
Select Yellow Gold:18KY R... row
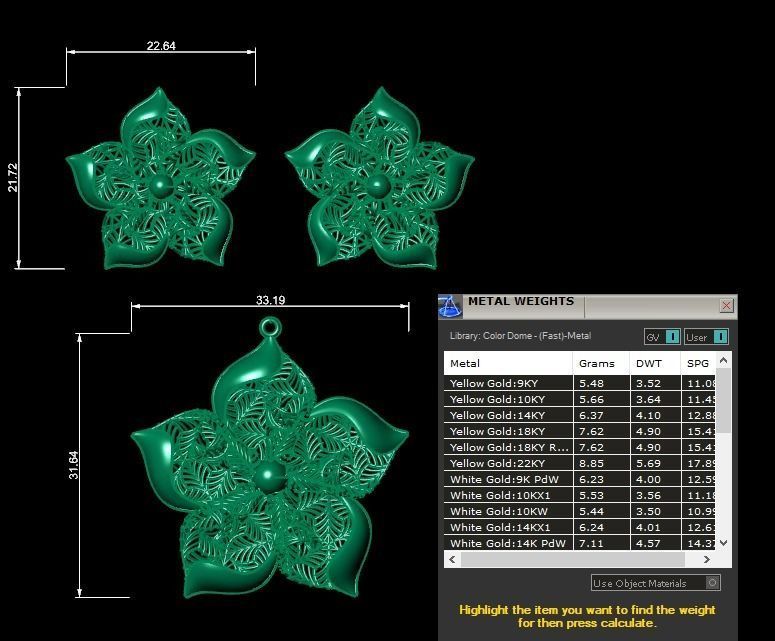pos(579,447)
